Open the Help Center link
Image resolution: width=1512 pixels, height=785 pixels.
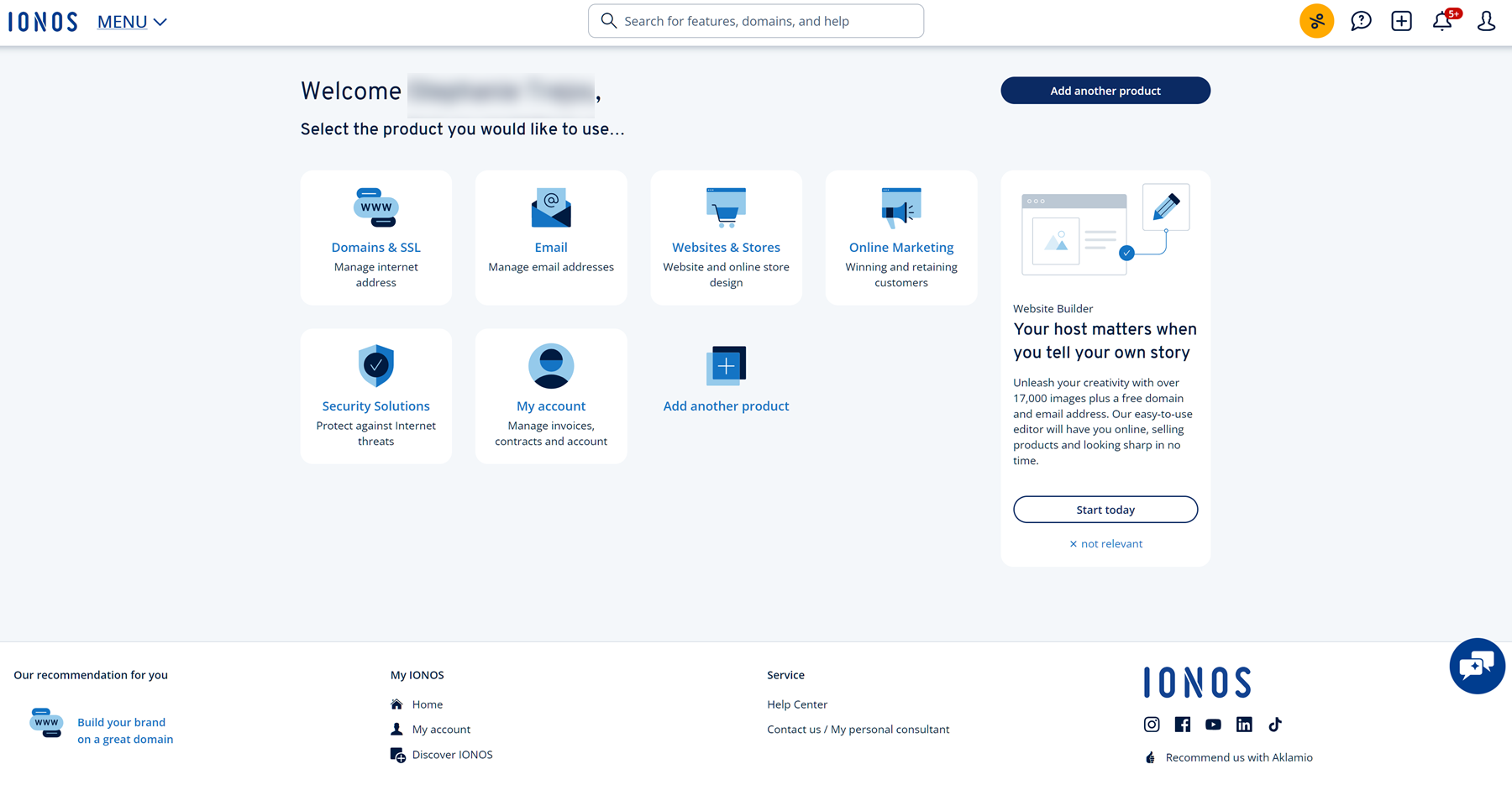pos(796,704)
